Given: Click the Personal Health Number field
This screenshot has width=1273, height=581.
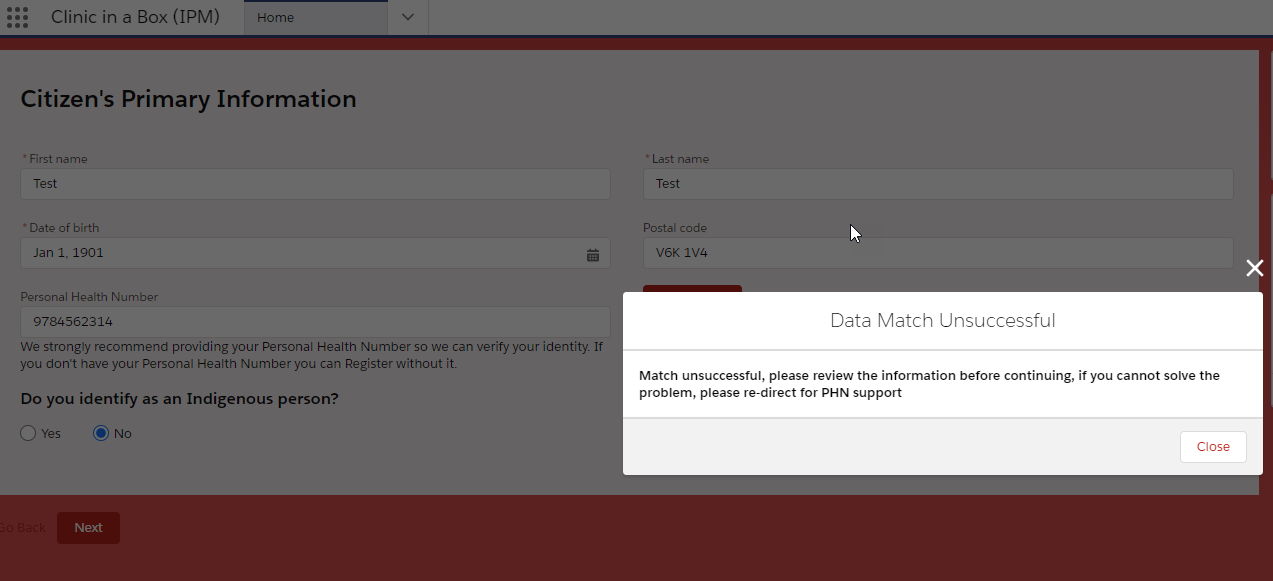Looking at the screenshot, I should tap(315, 322).
